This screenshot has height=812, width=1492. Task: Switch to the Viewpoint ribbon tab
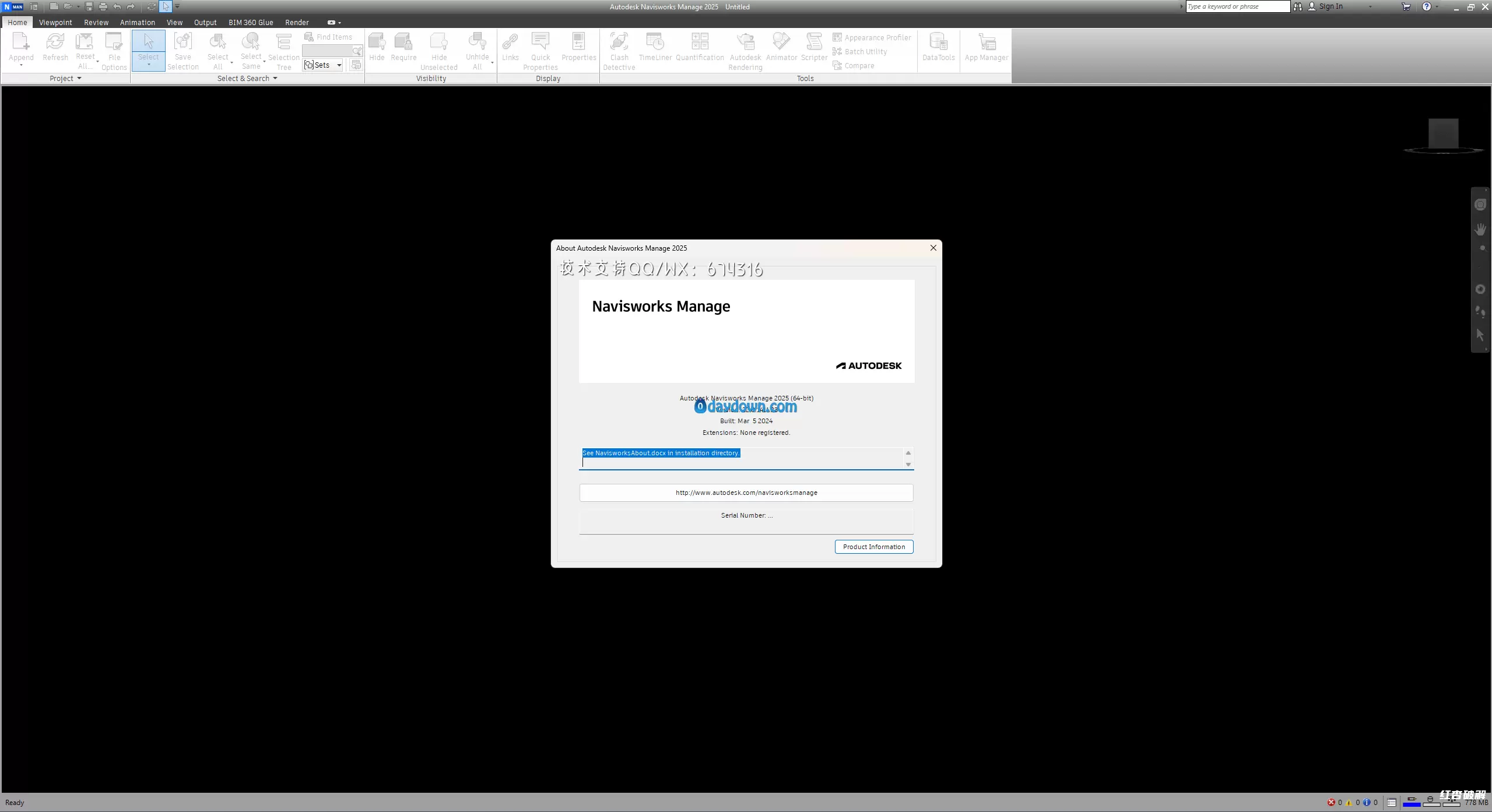click(x=55, y=22)
